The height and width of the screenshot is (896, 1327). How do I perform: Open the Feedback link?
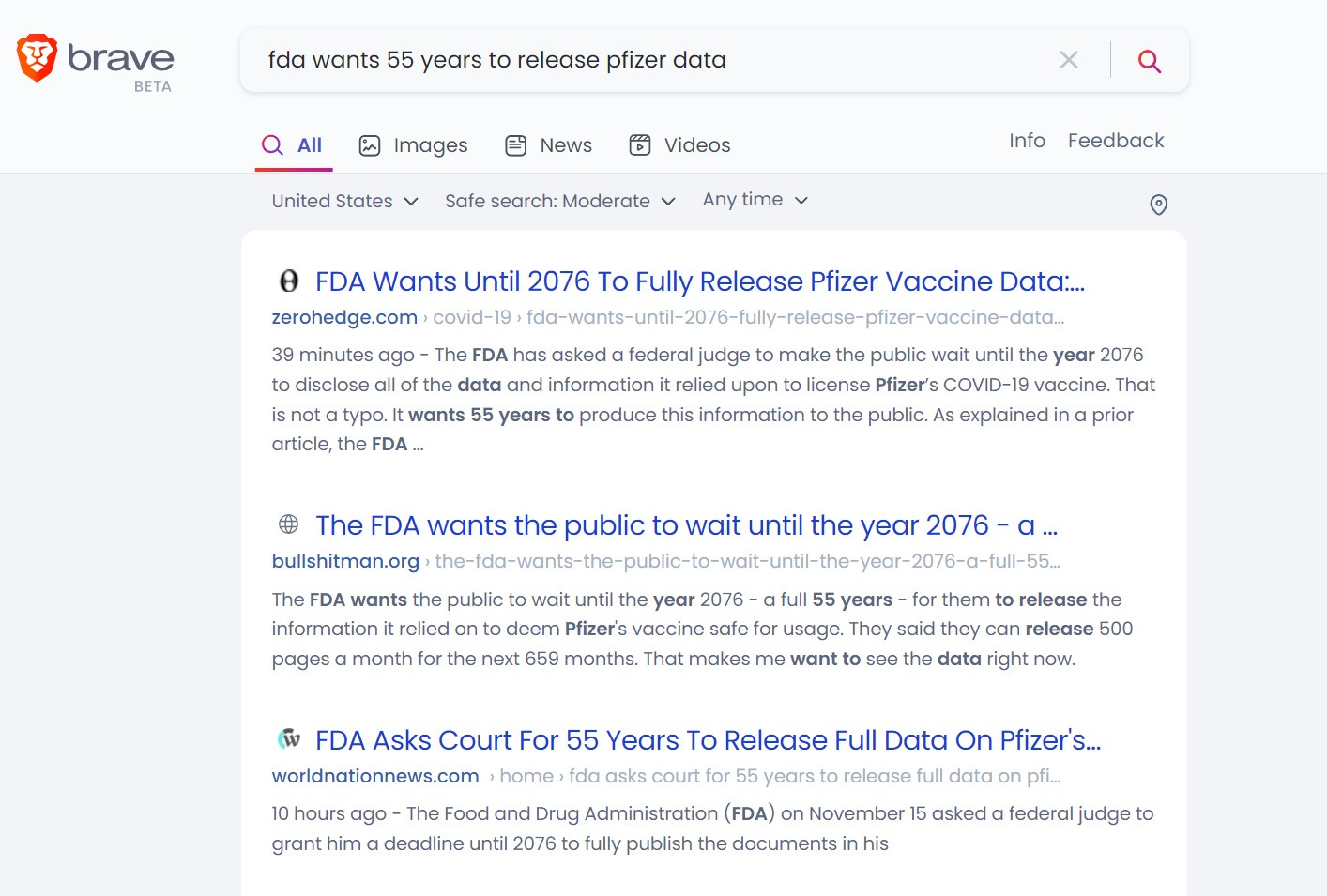(x=1116, y=141)
